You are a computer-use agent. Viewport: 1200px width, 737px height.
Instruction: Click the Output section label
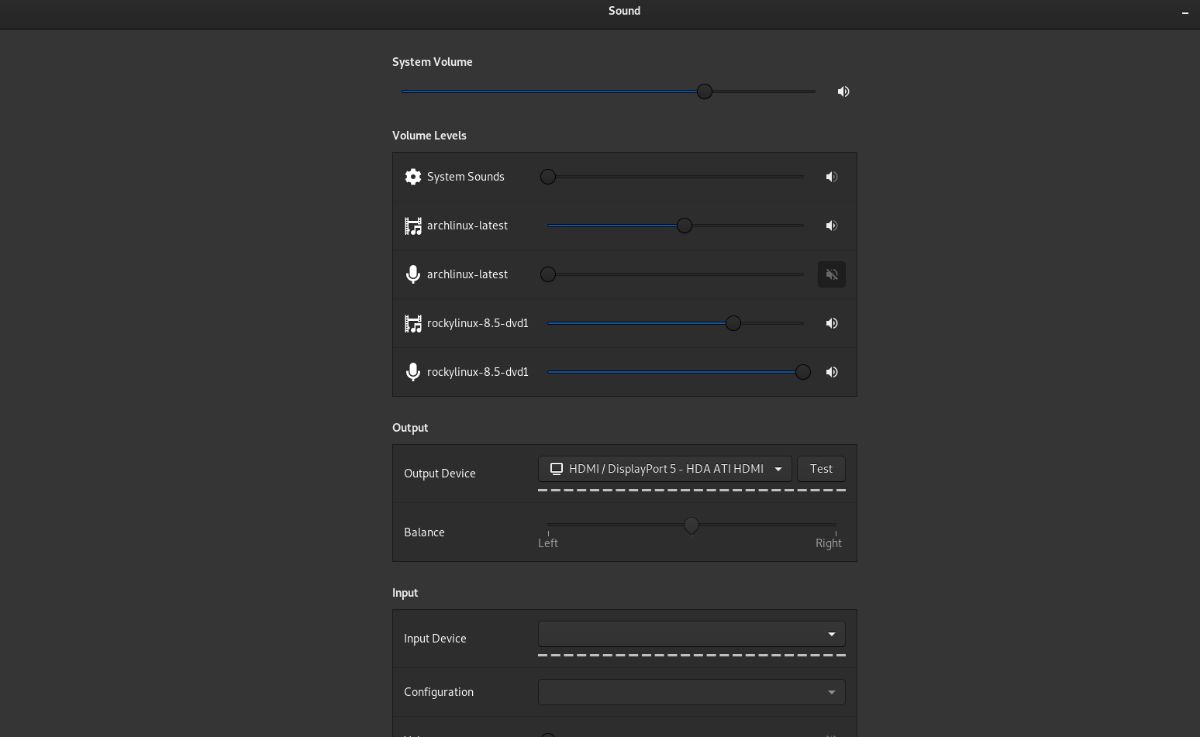click(x=410, y=427)
